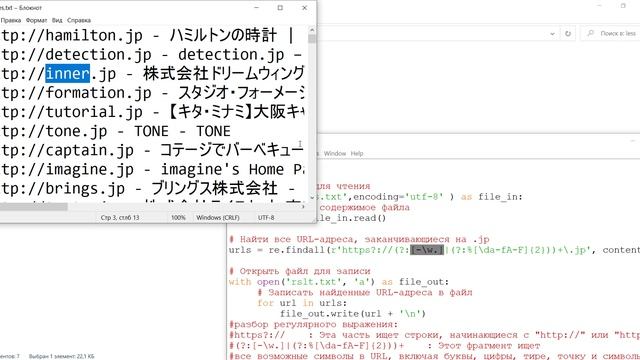Click comment '#разбор регулярного выражения:'
Viewport: 640px width, 360px height.
[x=313, y=324]
